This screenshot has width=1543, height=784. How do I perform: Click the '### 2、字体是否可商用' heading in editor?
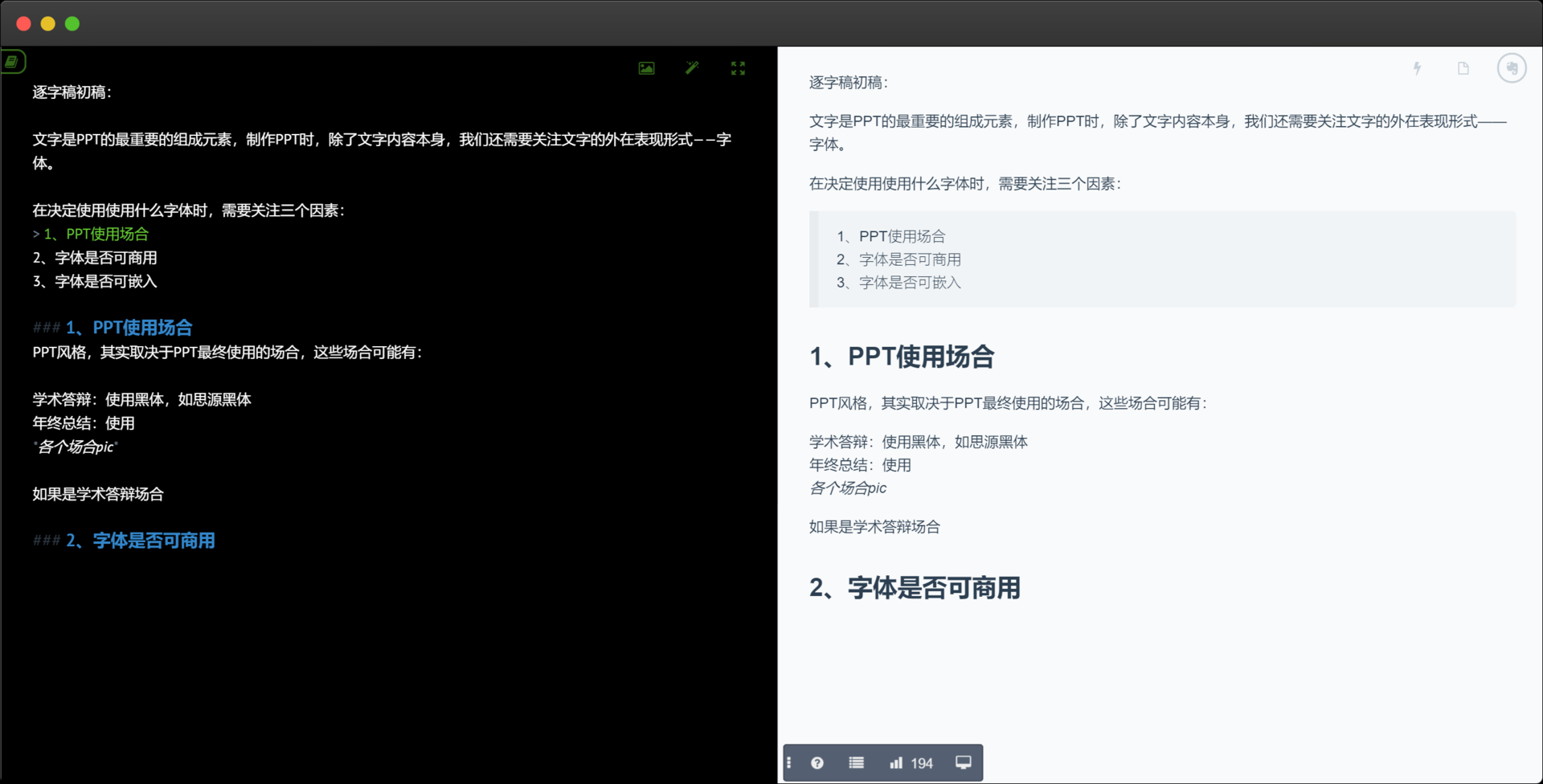(x=124, y=541)
